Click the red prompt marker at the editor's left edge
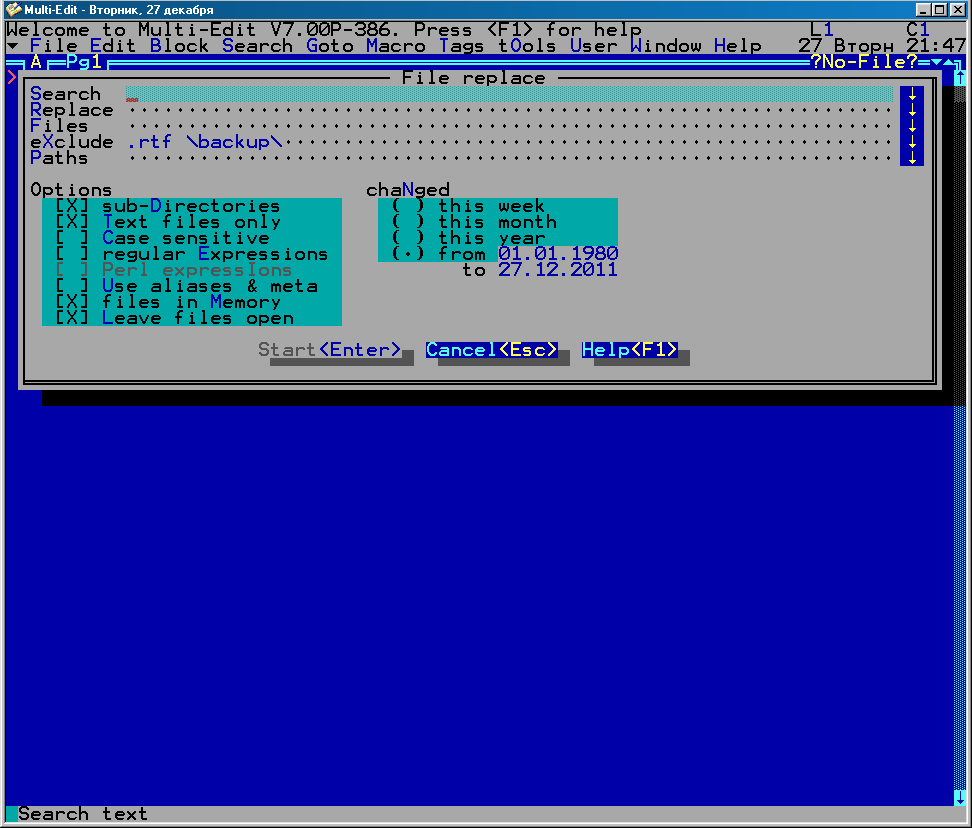 coord(12,78)
